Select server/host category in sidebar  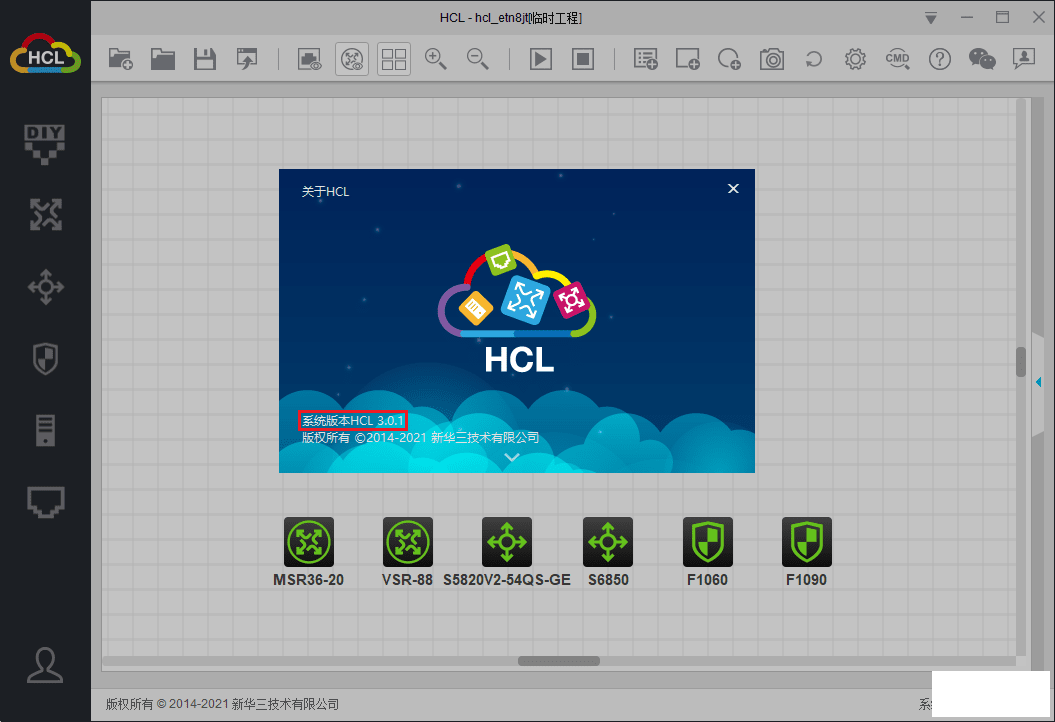pyautogui.click(x=45, y=431)
